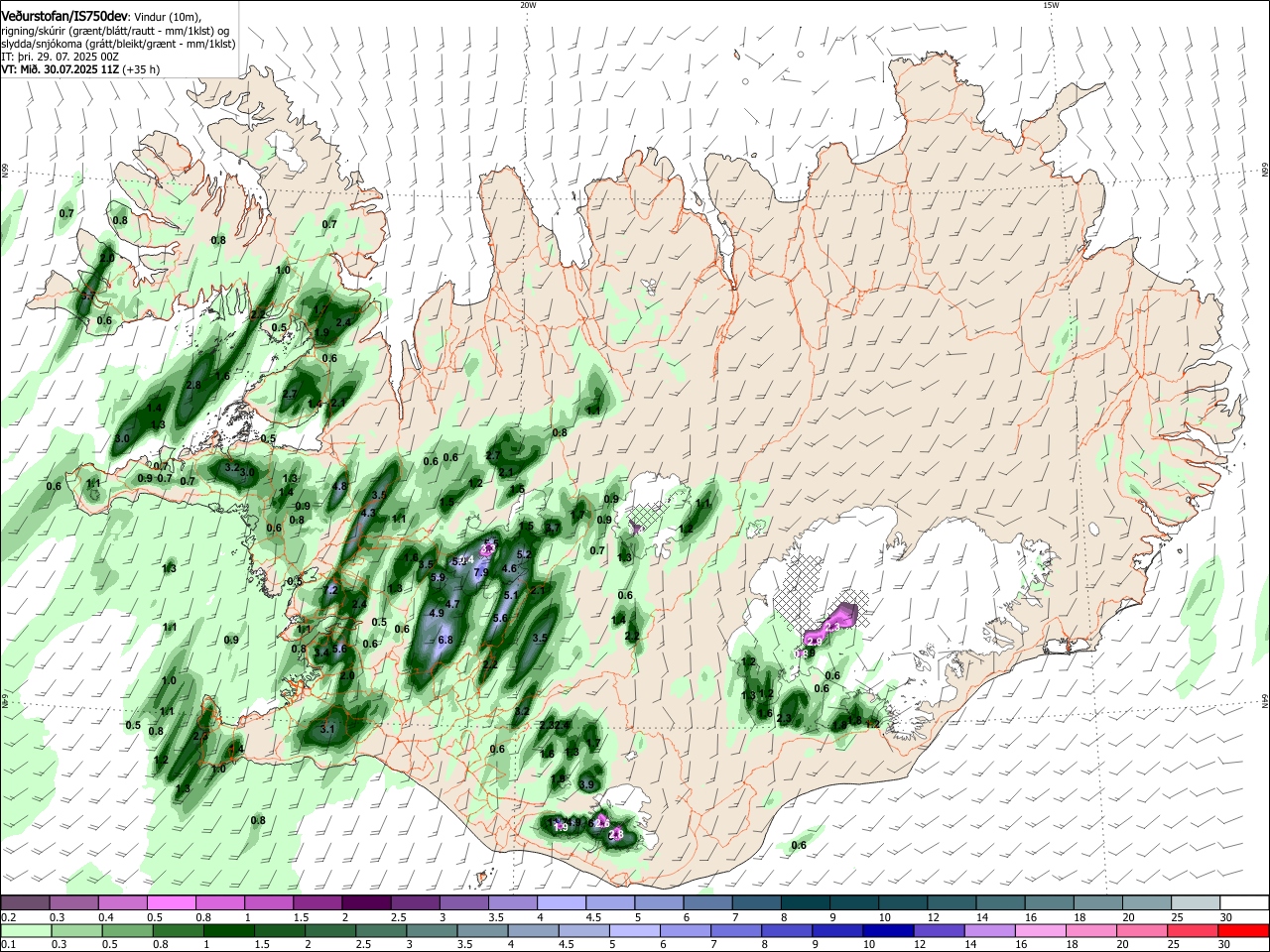Click the 0.1 label on rain scale
This screenshot has width=1270, height=952.
click(x=8, y=945)
